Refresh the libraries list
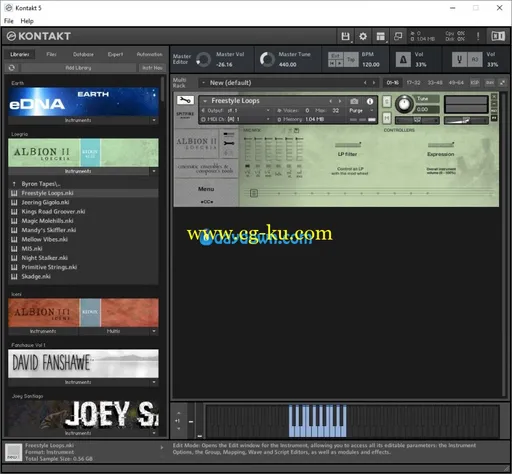Image resolution: width=512 pixels, height=474 pixels. (x=12, y=68)
